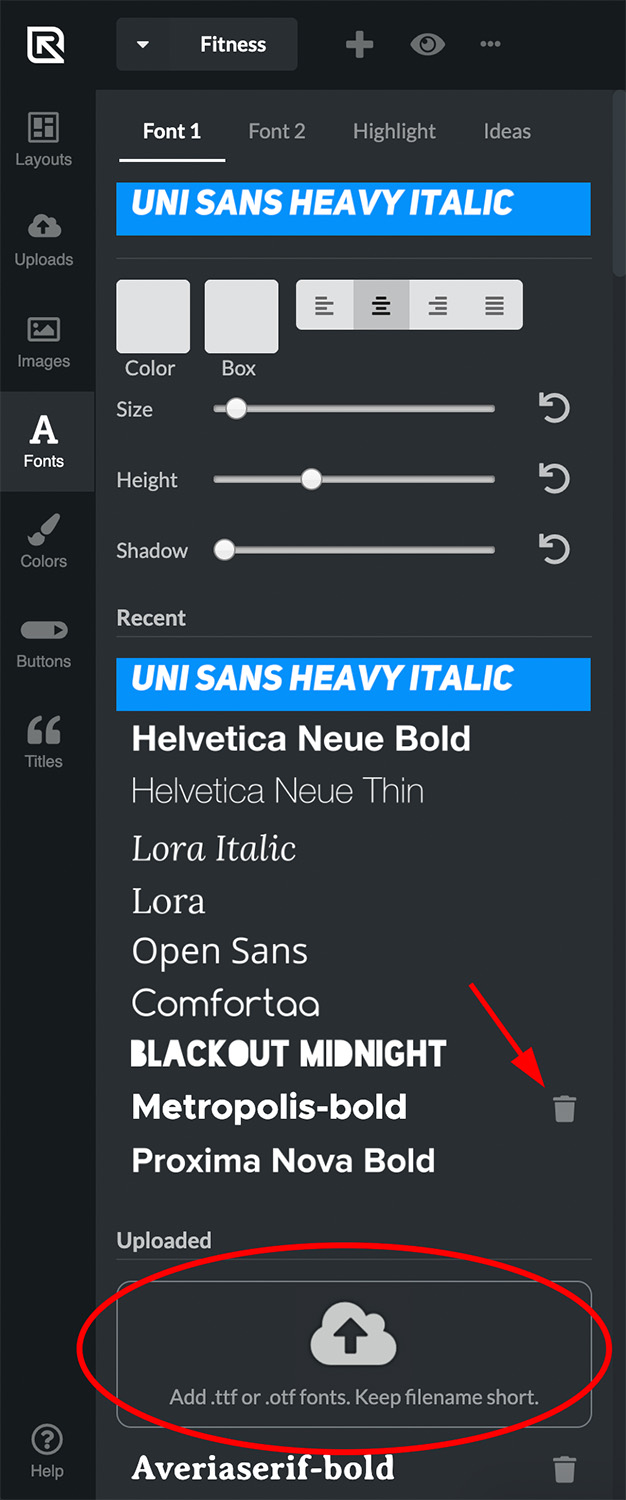Delete the Metropolis-bold font with trash icon
This screenshot has height=1500, width=626.
565,1108
